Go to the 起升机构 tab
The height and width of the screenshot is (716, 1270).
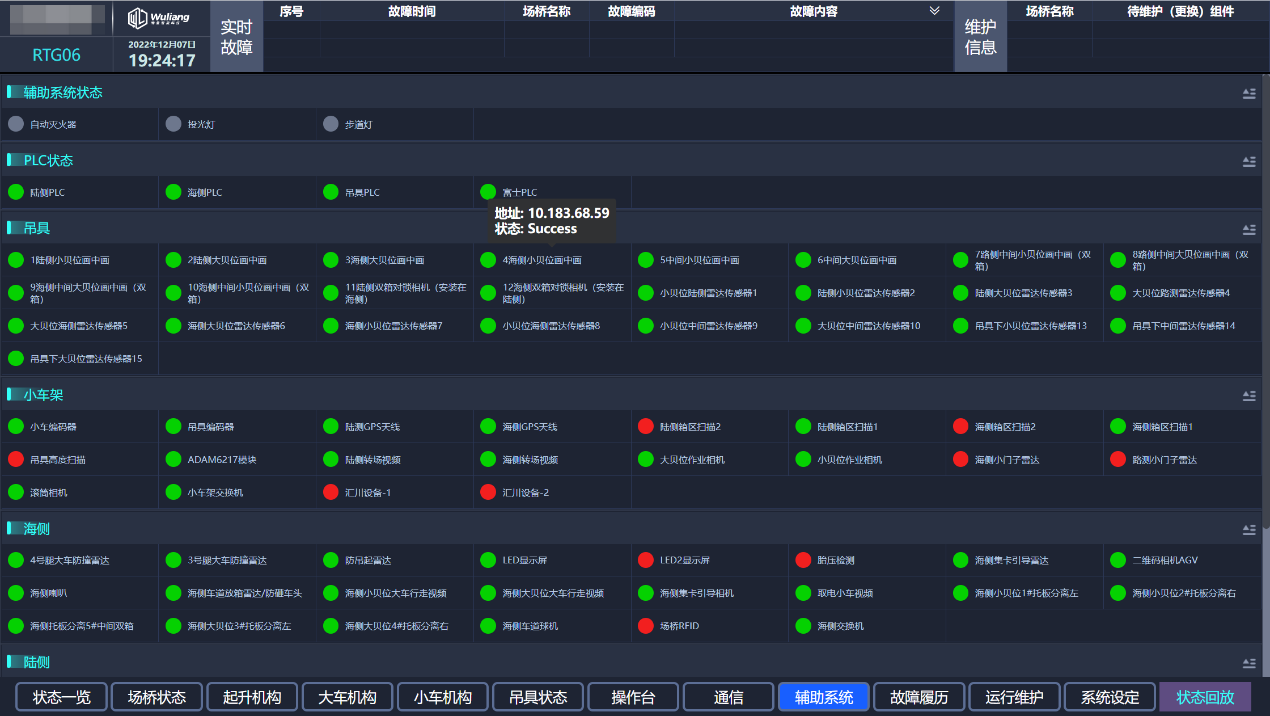point(252,697)
